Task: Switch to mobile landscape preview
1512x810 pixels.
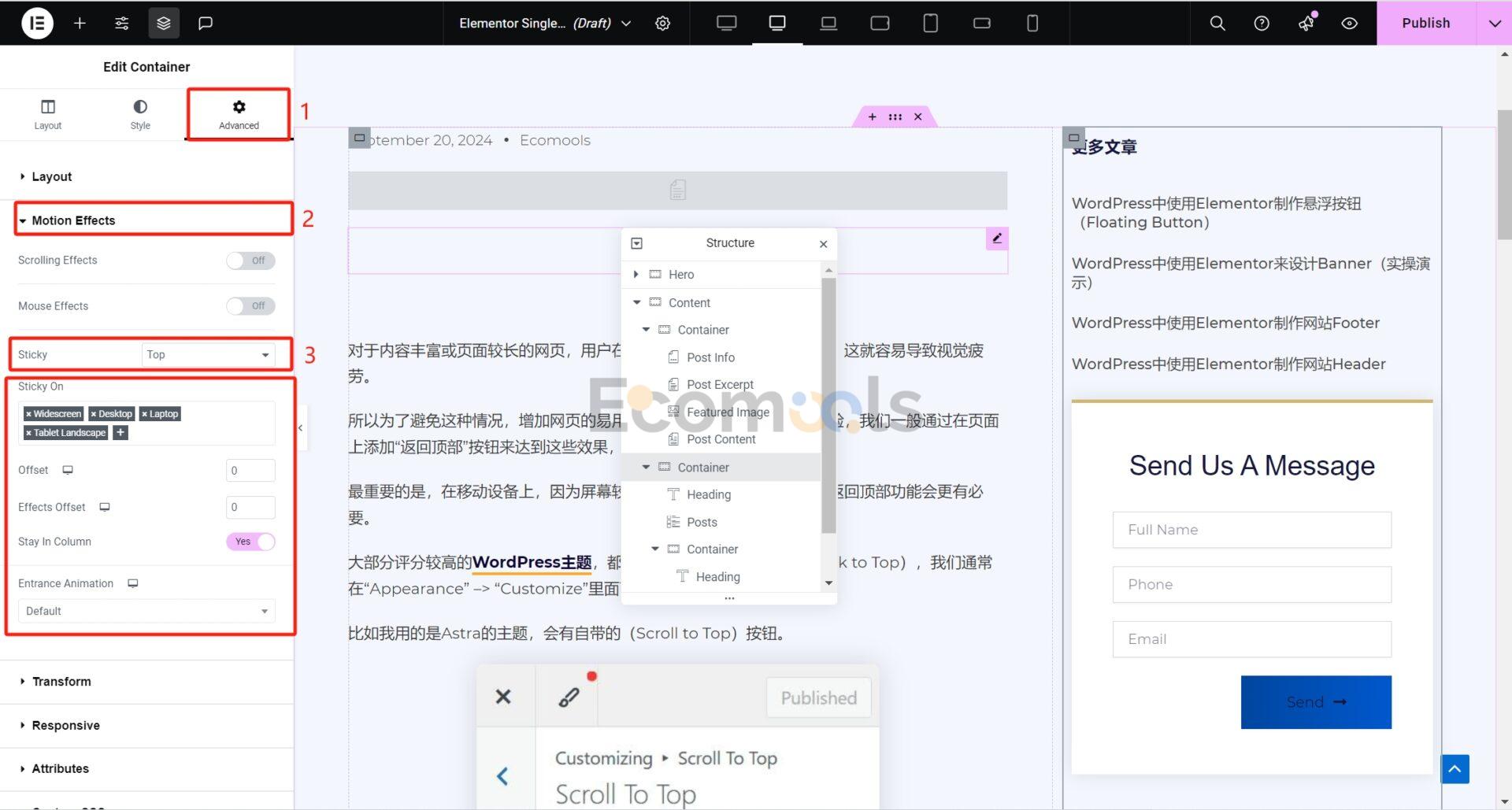Action: tap(982, 23)
